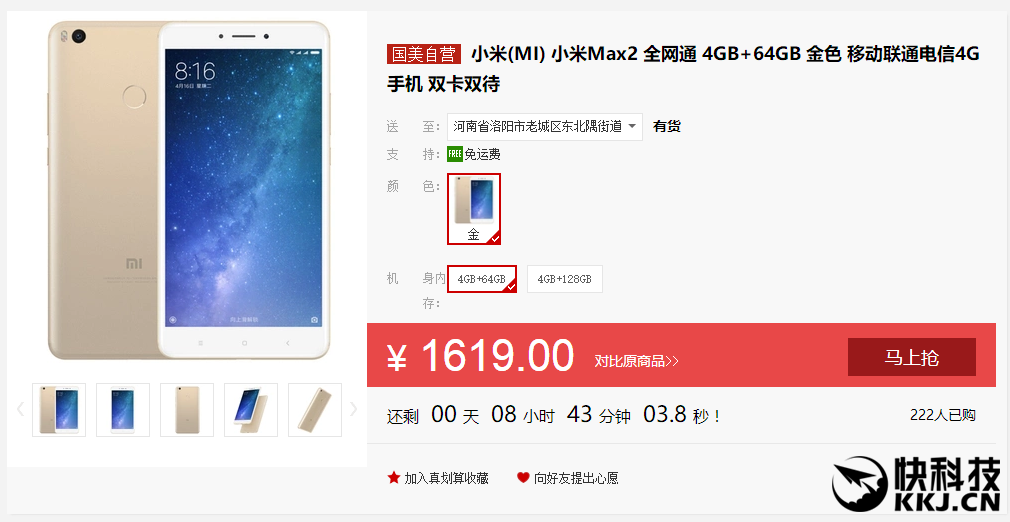Select third thumbnail showing gold back
Image resolution: width=1010 pixels, height=522 pixels.
point(187,410)
